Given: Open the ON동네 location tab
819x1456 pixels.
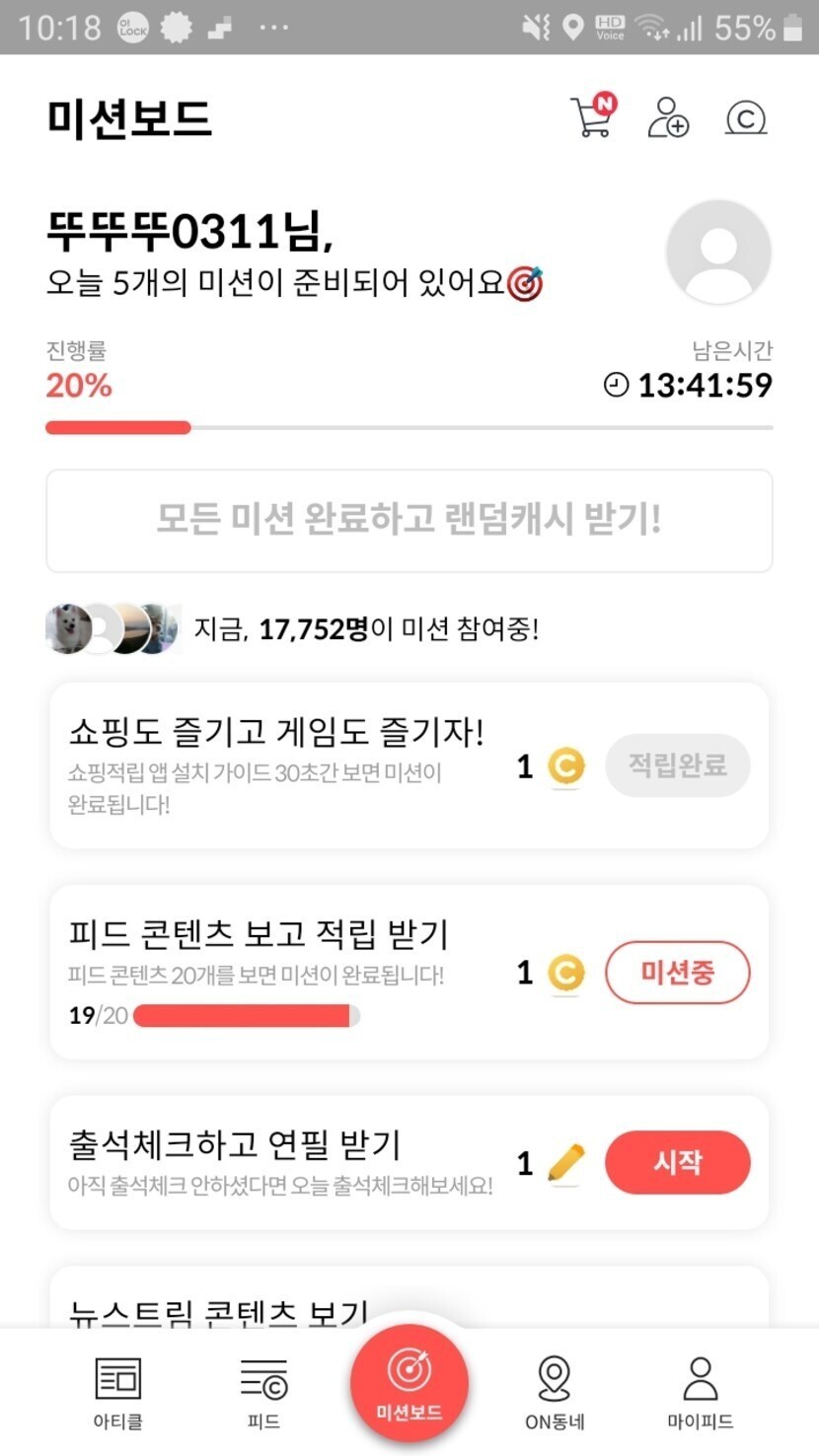Looking at the screenshot, I should point(555,1391).
